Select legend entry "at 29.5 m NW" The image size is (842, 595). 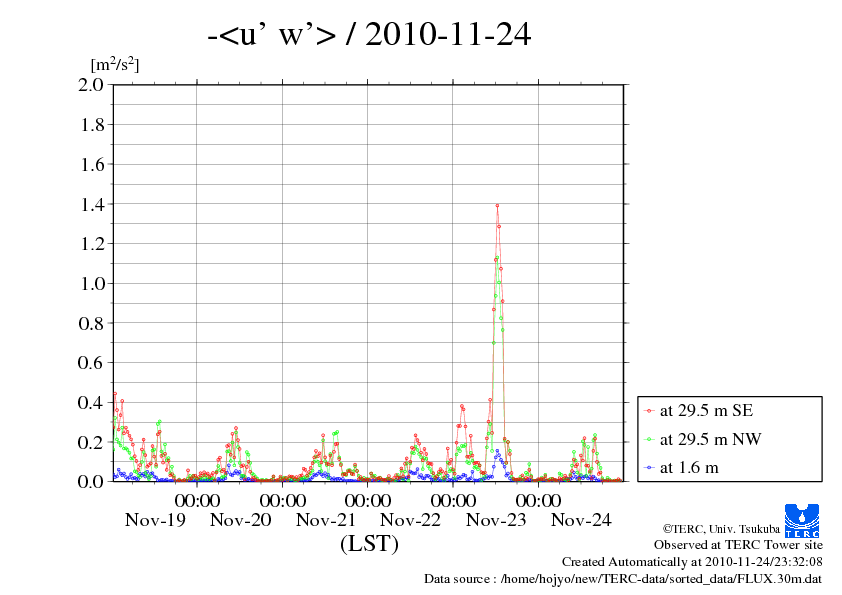pos(710,439)
